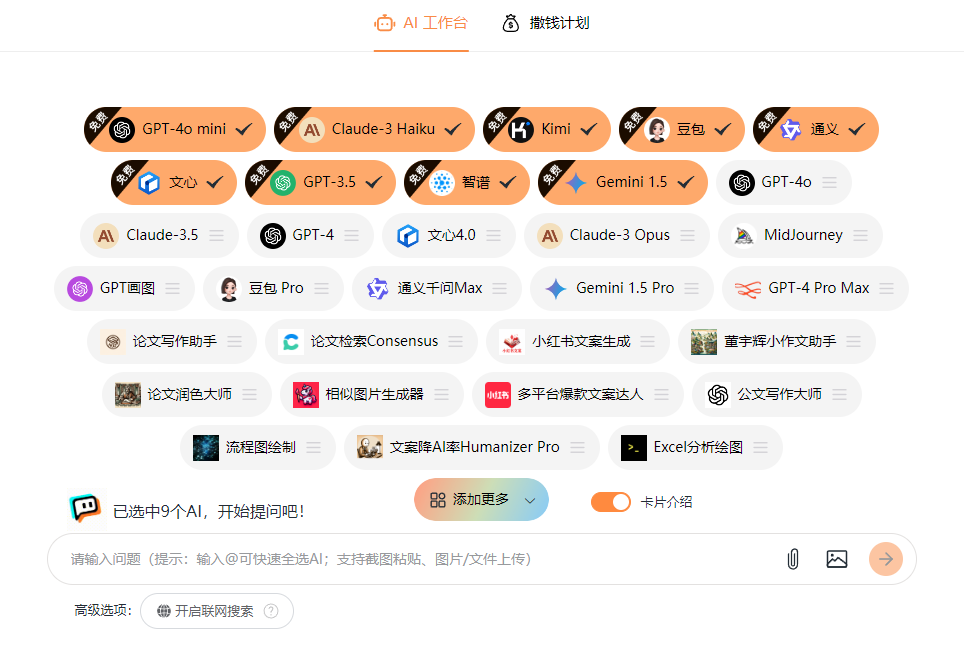This screenshot has height=655, width=964.
Task: Uncheck the 文心 free model chip
Action: pyautogui.click(x=174, y=183)
